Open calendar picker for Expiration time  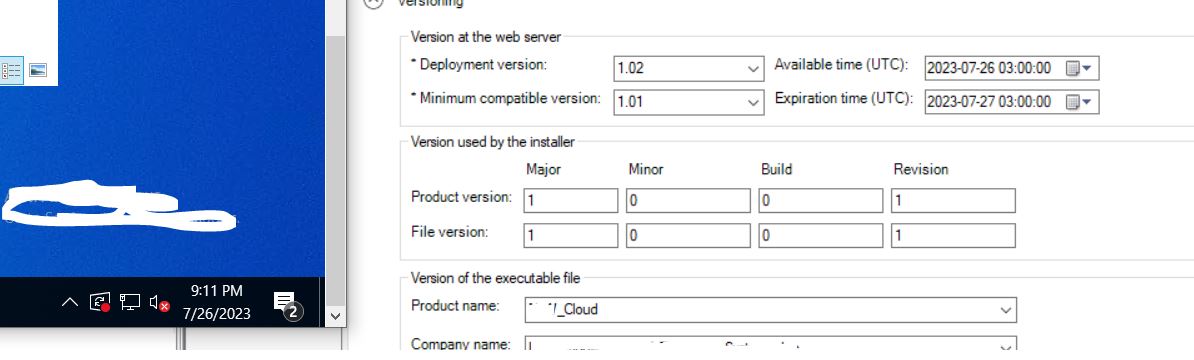(x=1078, y=102)
